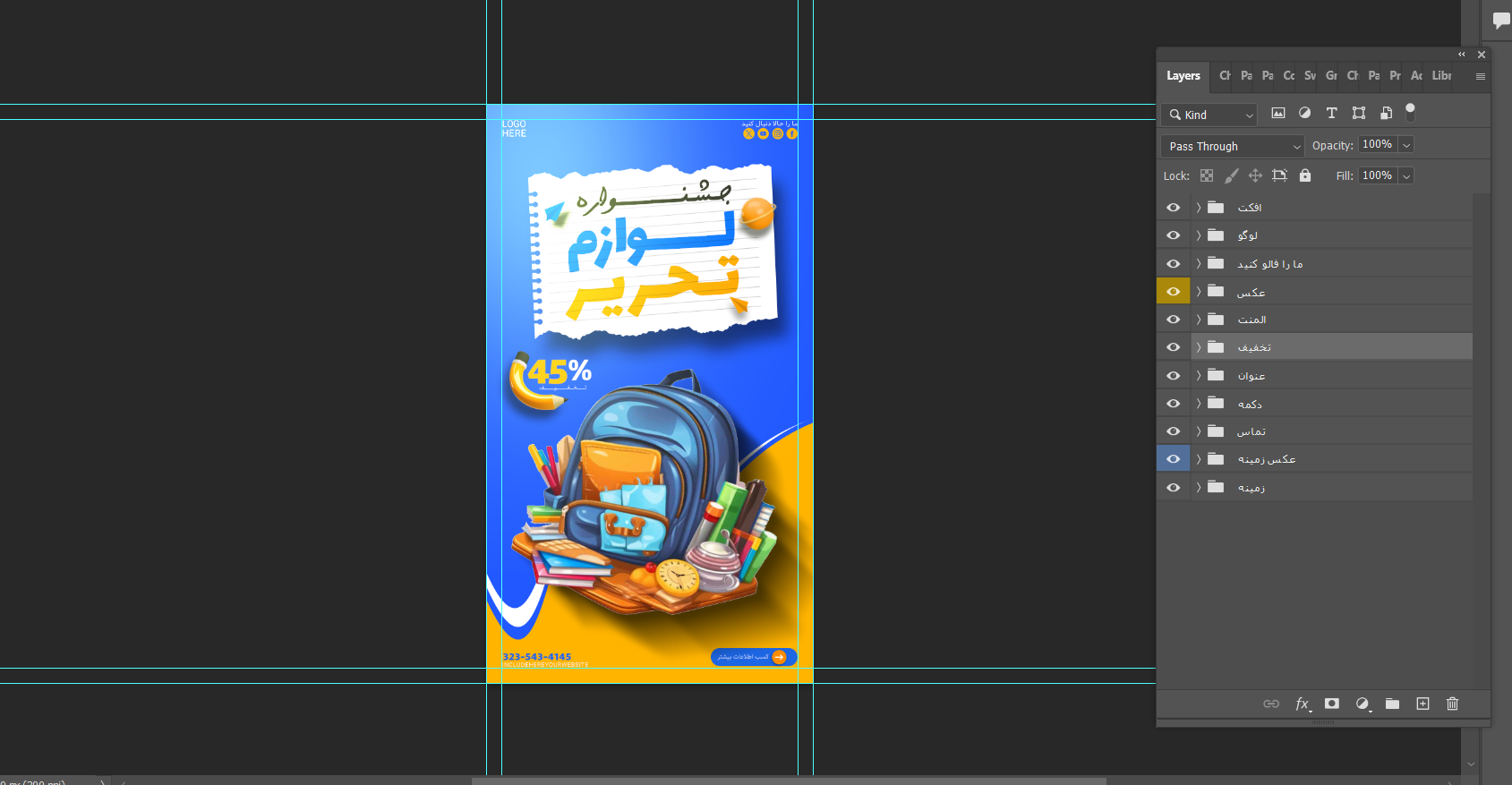Hide the افکت layer group
Image resolution: width=1512 pixels, height=785 pixels.
coord(1174,207)
